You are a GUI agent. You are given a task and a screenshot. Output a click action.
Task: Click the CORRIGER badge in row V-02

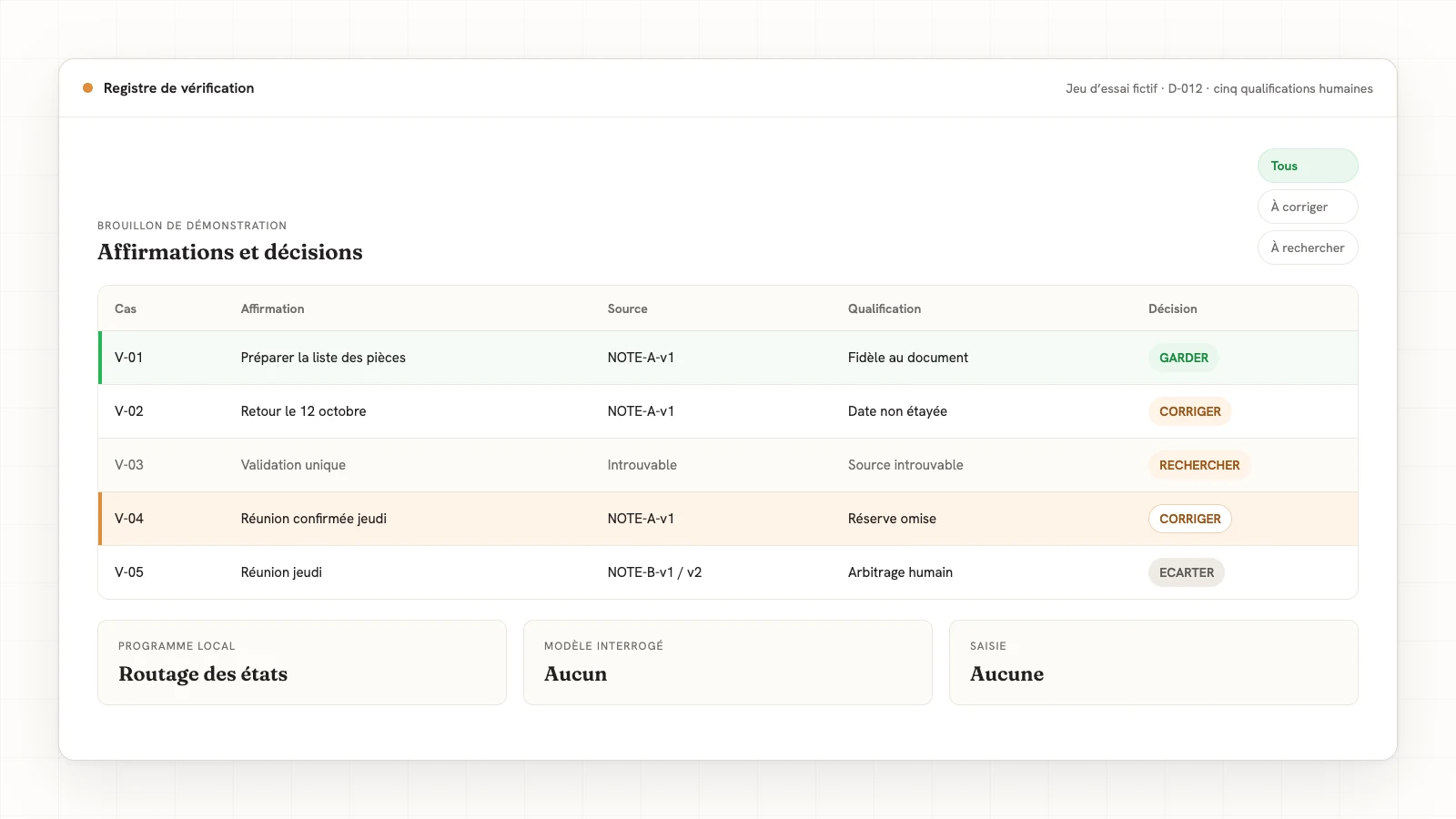point(1189,411)
